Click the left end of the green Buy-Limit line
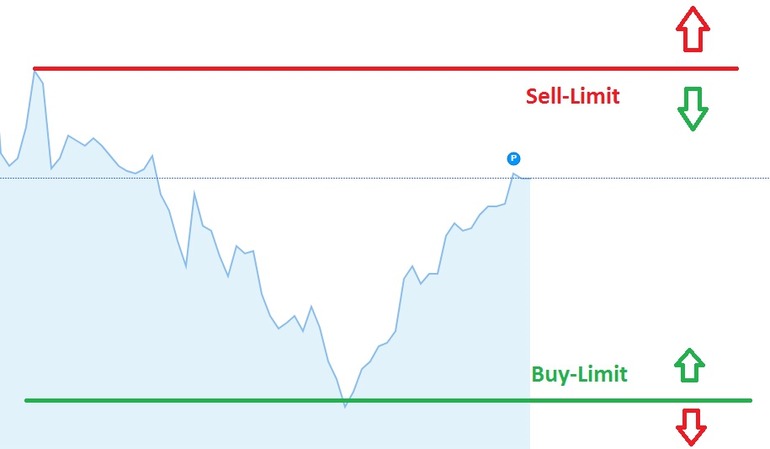Viewport: 770px width, 449px height. (x=27, y=400)
